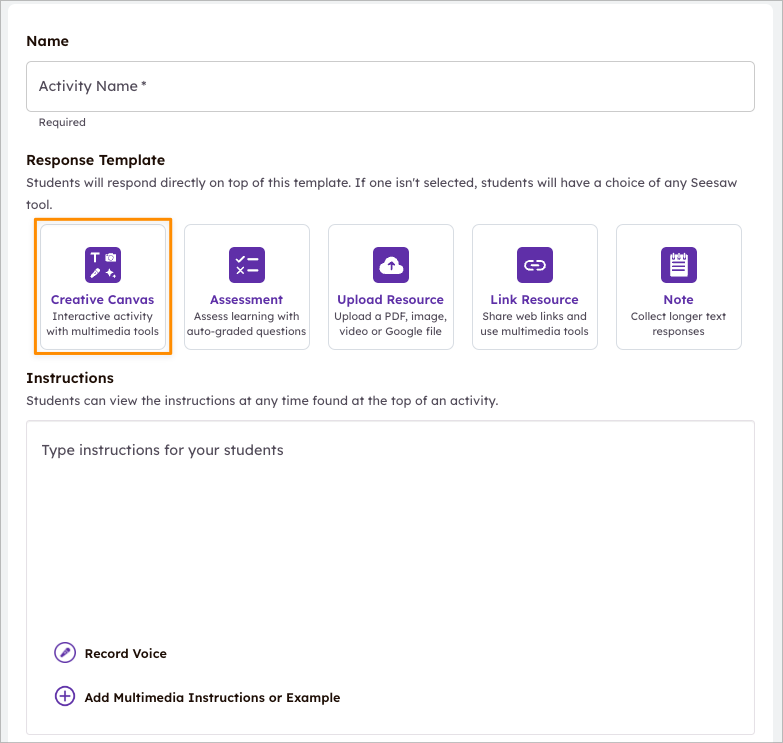Image resolution: width=783 pixels, height=743 pixels.
Task: Click the Note notepad icon
Action: pyautogui.click(x=678, y=265)
